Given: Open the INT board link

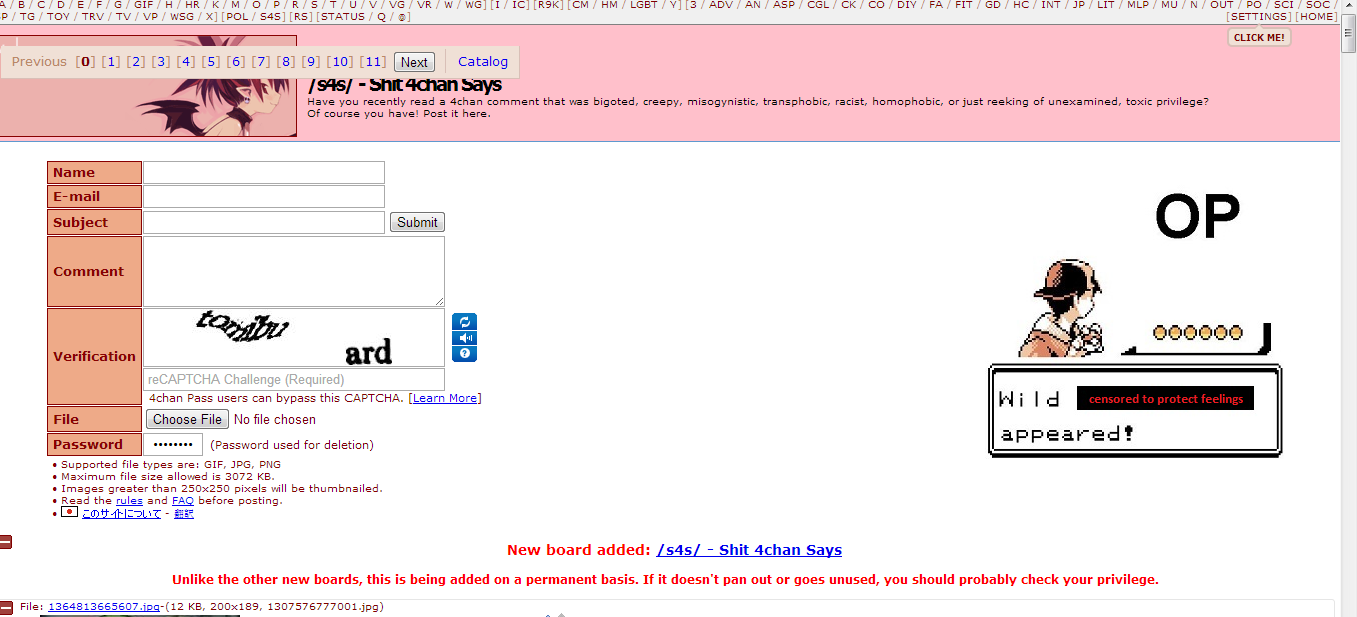Looking at the screenshot, I should [x=1051, y=5].
